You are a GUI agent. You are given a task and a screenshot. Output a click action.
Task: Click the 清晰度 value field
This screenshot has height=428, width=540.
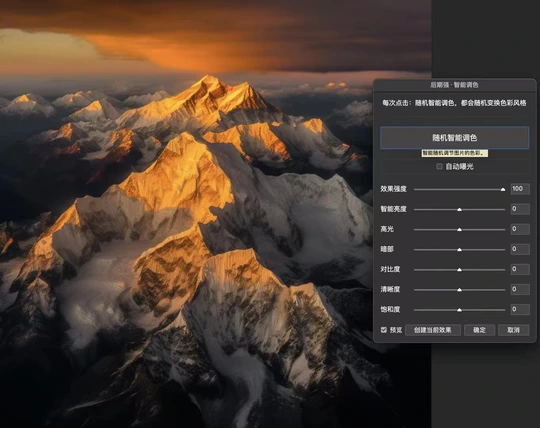click(520, 289)
